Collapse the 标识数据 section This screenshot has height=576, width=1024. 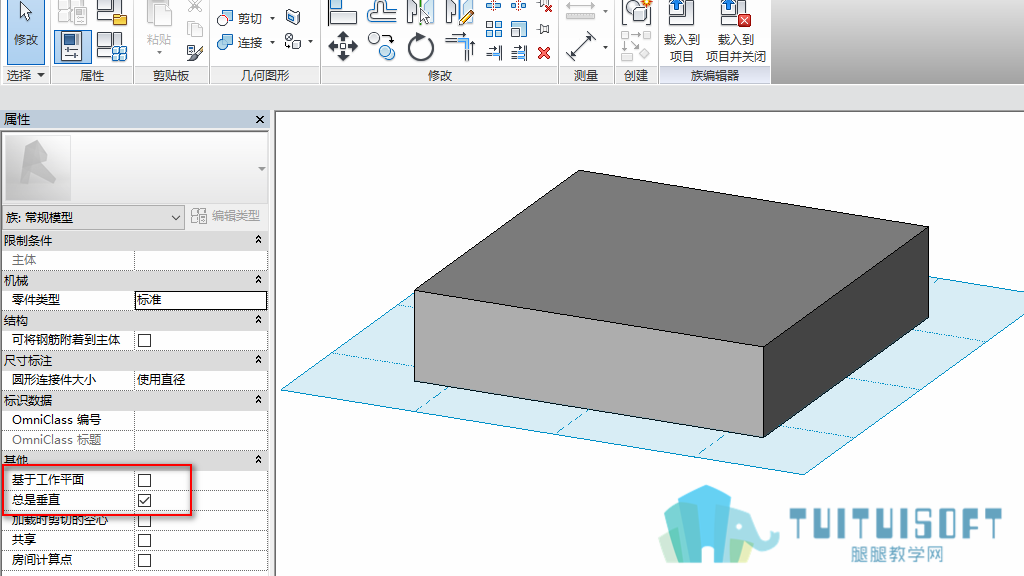259,400
